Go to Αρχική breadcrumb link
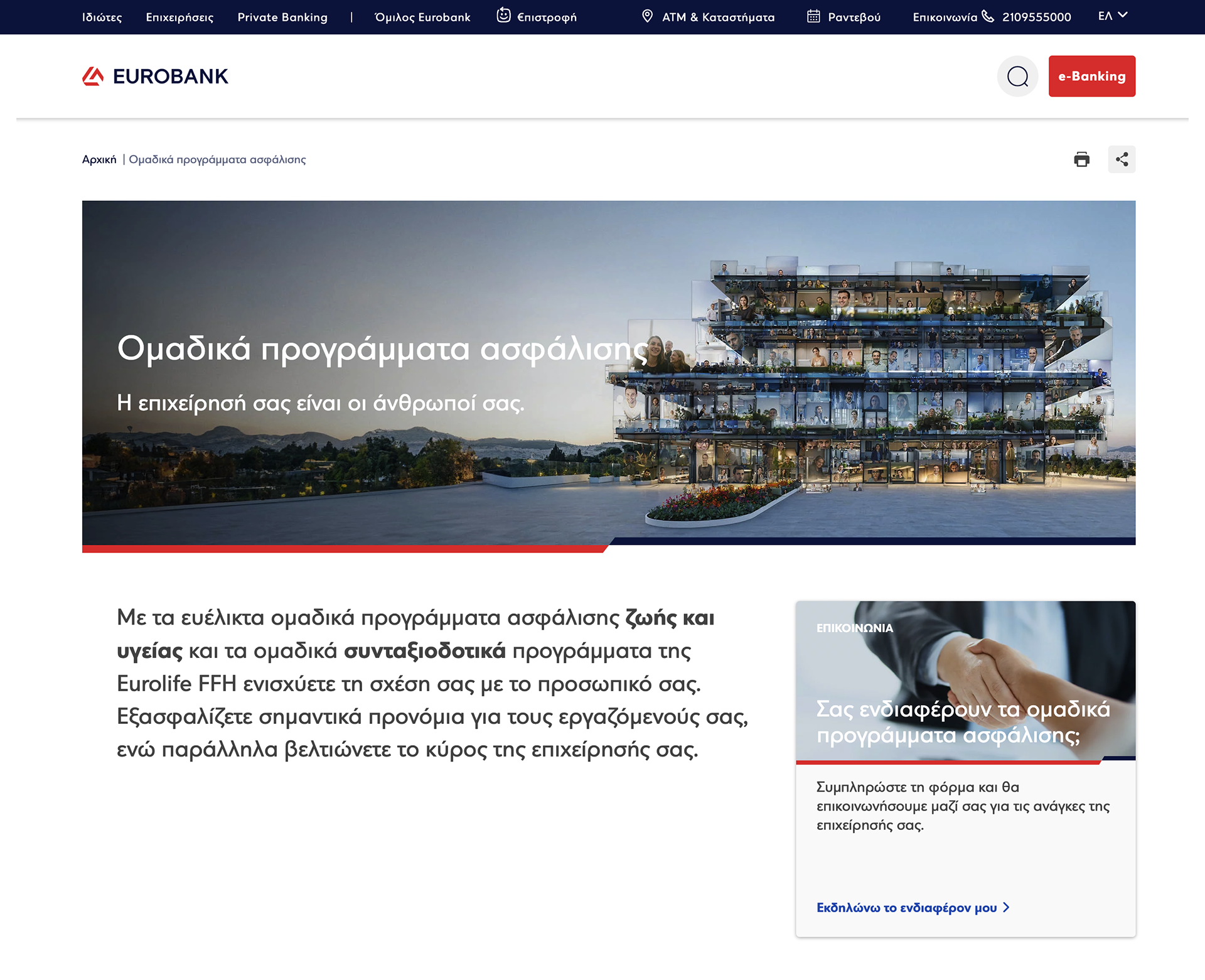 99,159
